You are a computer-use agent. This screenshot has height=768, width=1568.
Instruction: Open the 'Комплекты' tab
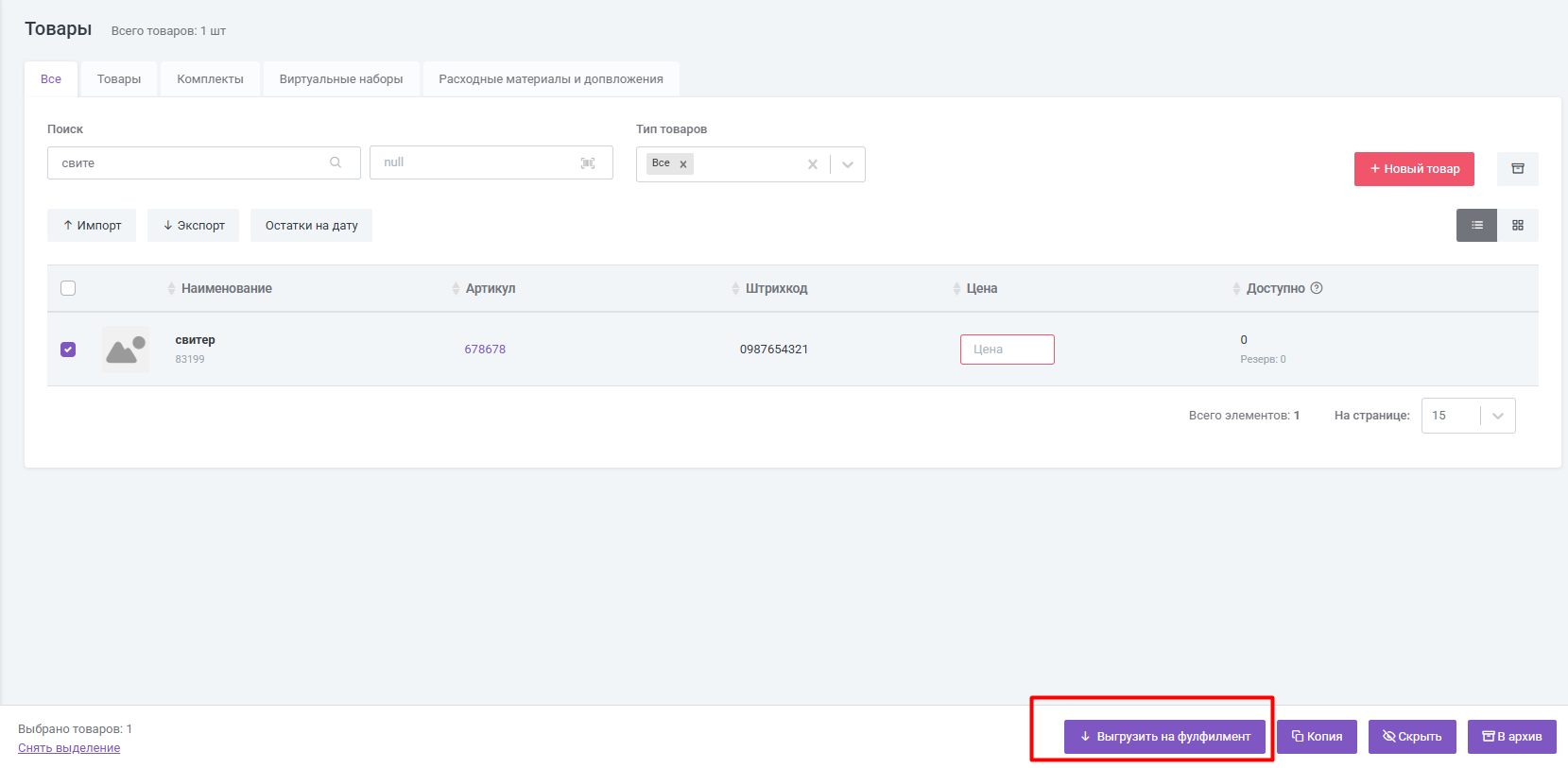click(x=210, y=79)
